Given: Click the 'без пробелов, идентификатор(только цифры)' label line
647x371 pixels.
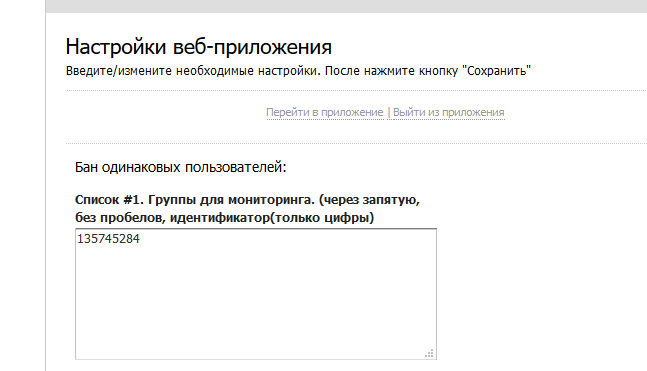Looking at the screenshot, I should [x=224, y=217].
